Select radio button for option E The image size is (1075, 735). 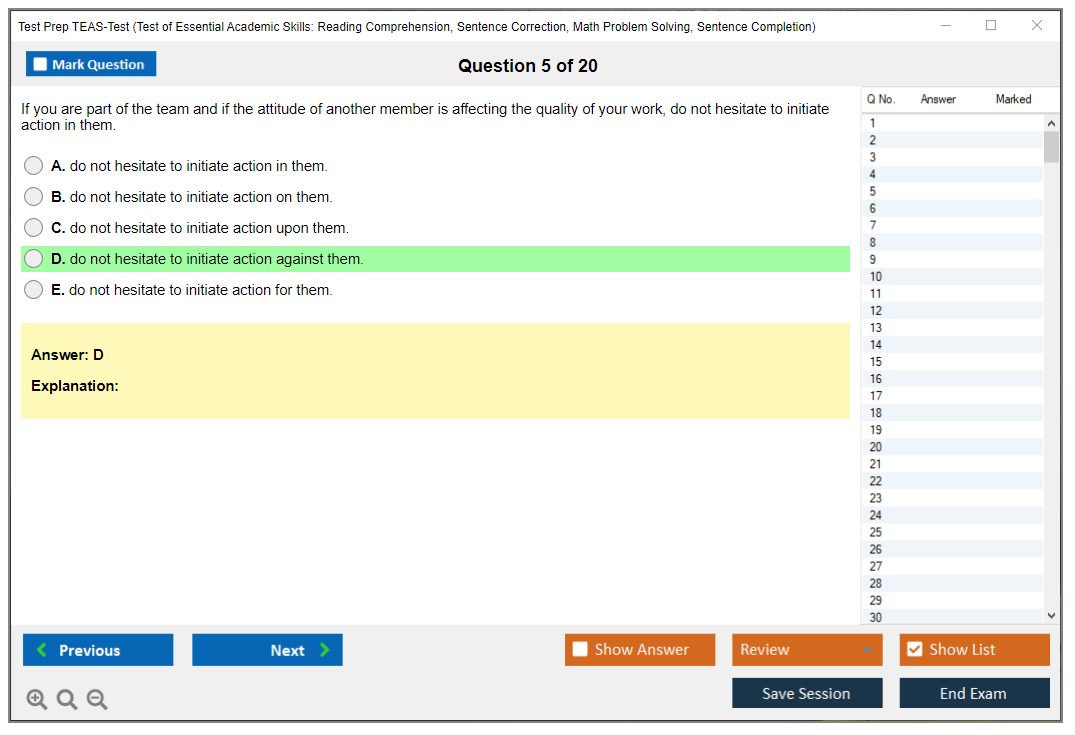coord(34,290)
